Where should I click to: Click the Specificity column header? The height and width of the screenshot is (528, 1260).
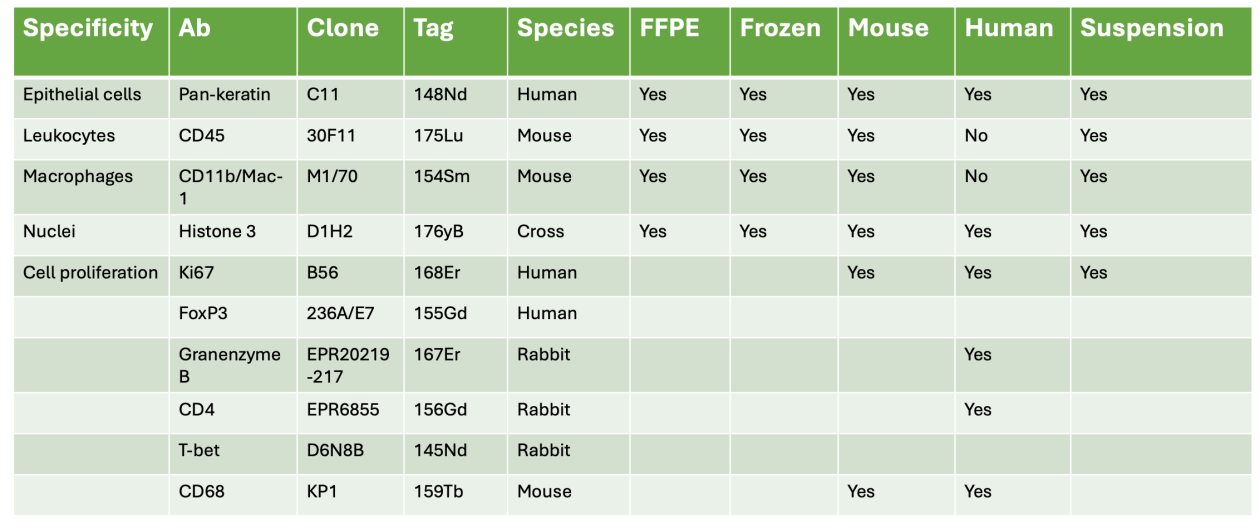click(88, 29)
